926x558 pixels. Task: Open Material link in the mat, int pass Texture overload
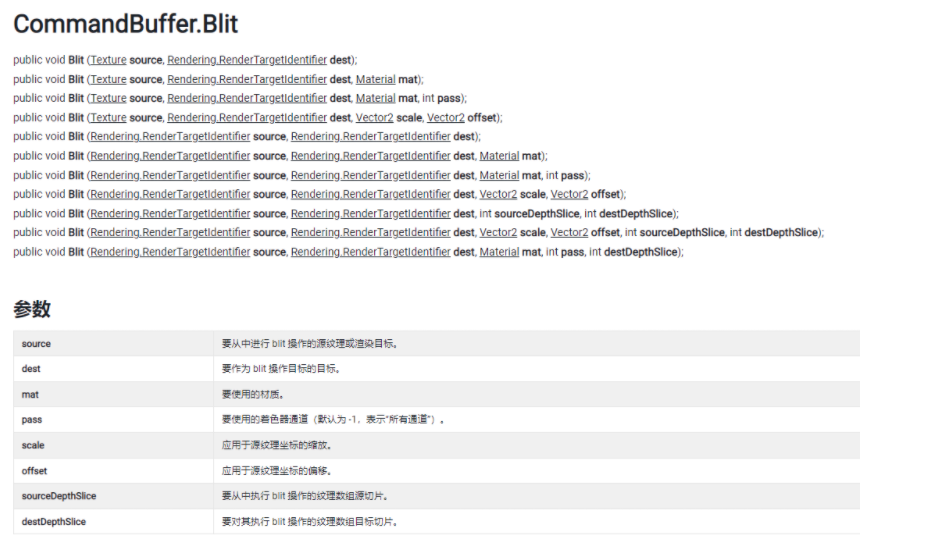click(x=376, y=98)
